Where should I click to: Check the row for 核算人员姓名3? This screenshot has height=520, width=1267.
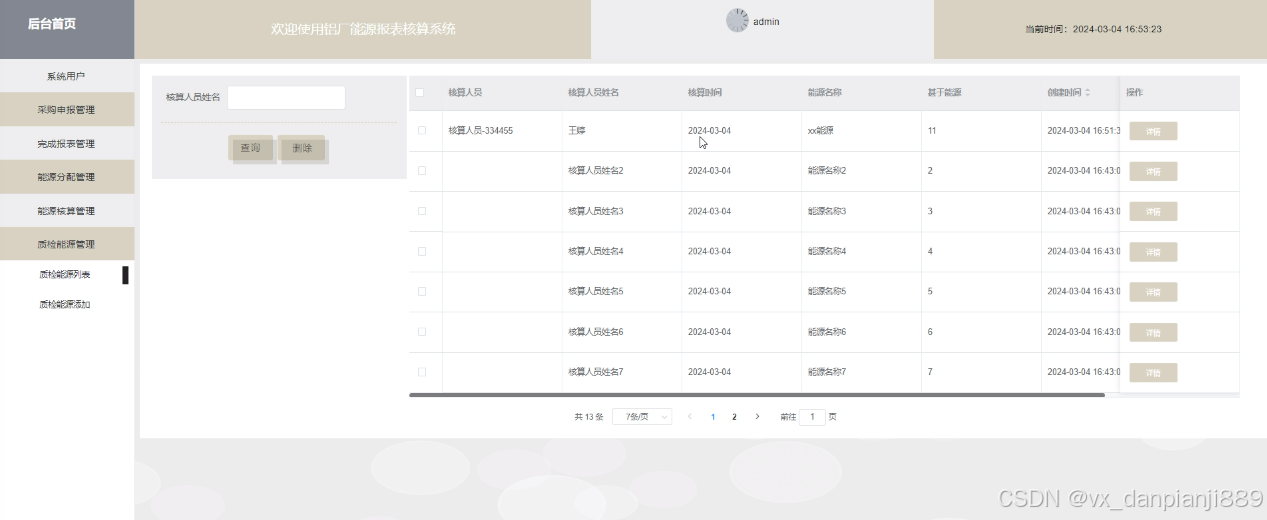[422, 211]
